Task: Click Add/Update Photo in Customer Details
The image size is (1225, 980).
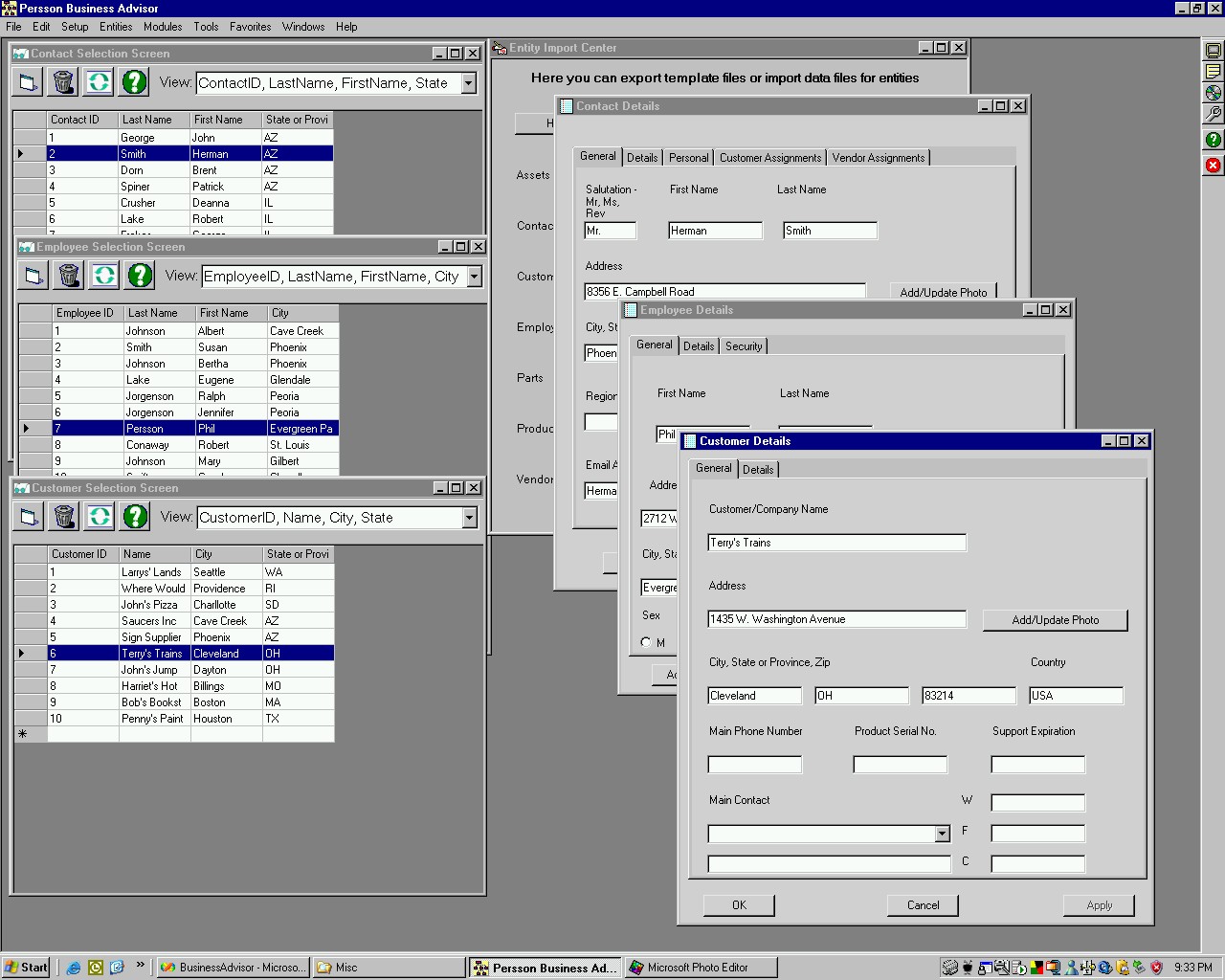Action: coord(1055,620)
